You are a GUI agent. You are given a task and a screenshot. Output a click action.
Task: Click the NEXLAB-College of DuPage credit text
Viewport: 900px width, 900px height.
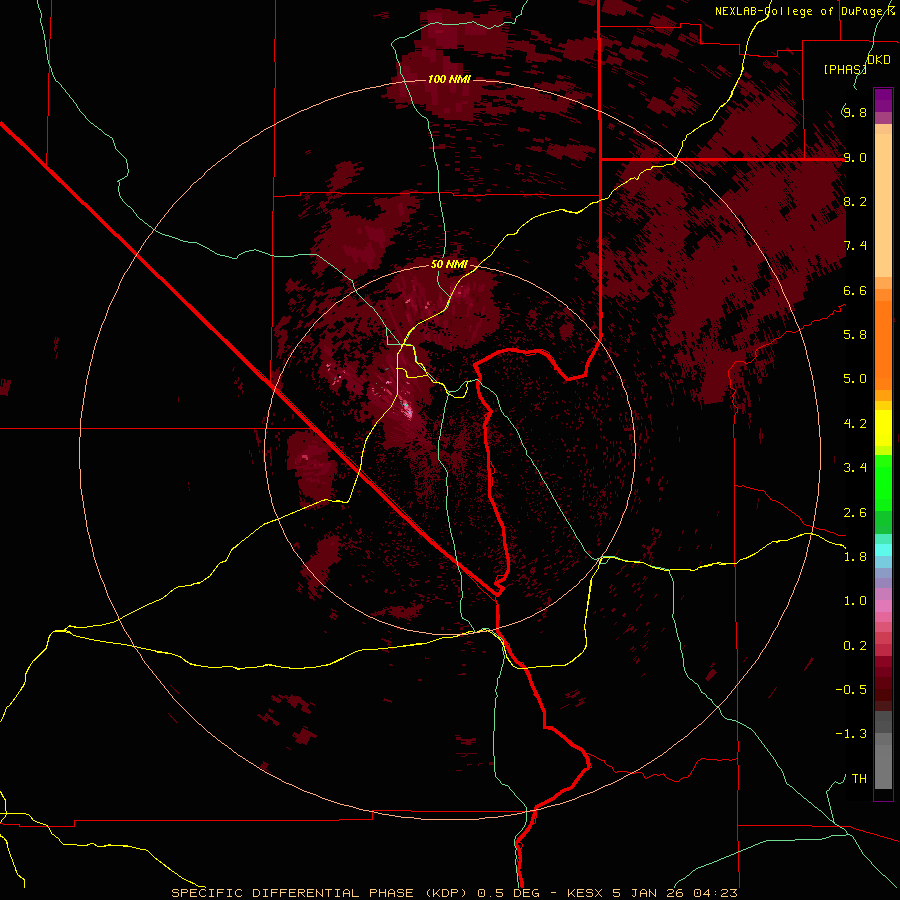[800, 11]
